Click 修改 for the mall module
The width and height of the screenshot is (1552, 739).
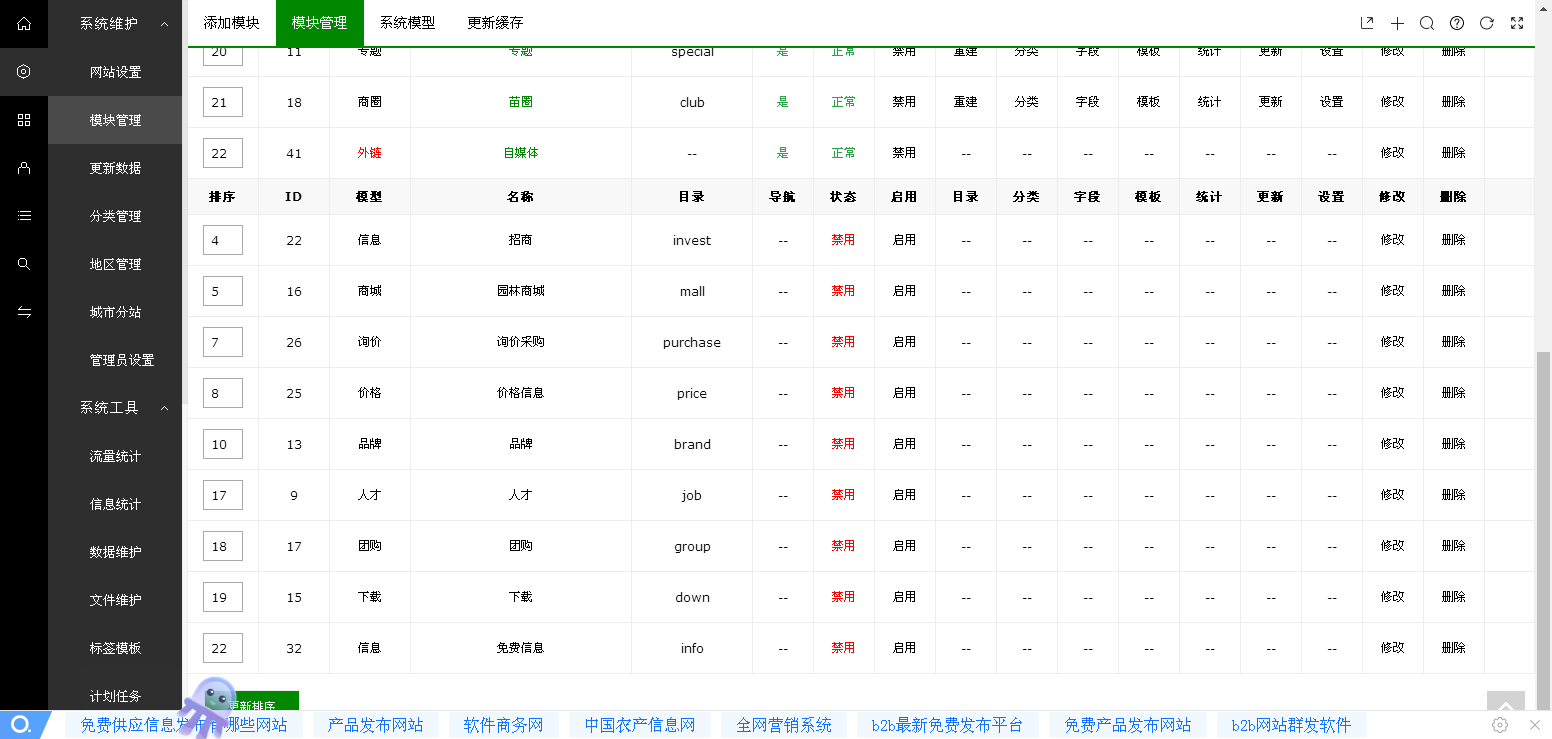(x=1392, y=291)
